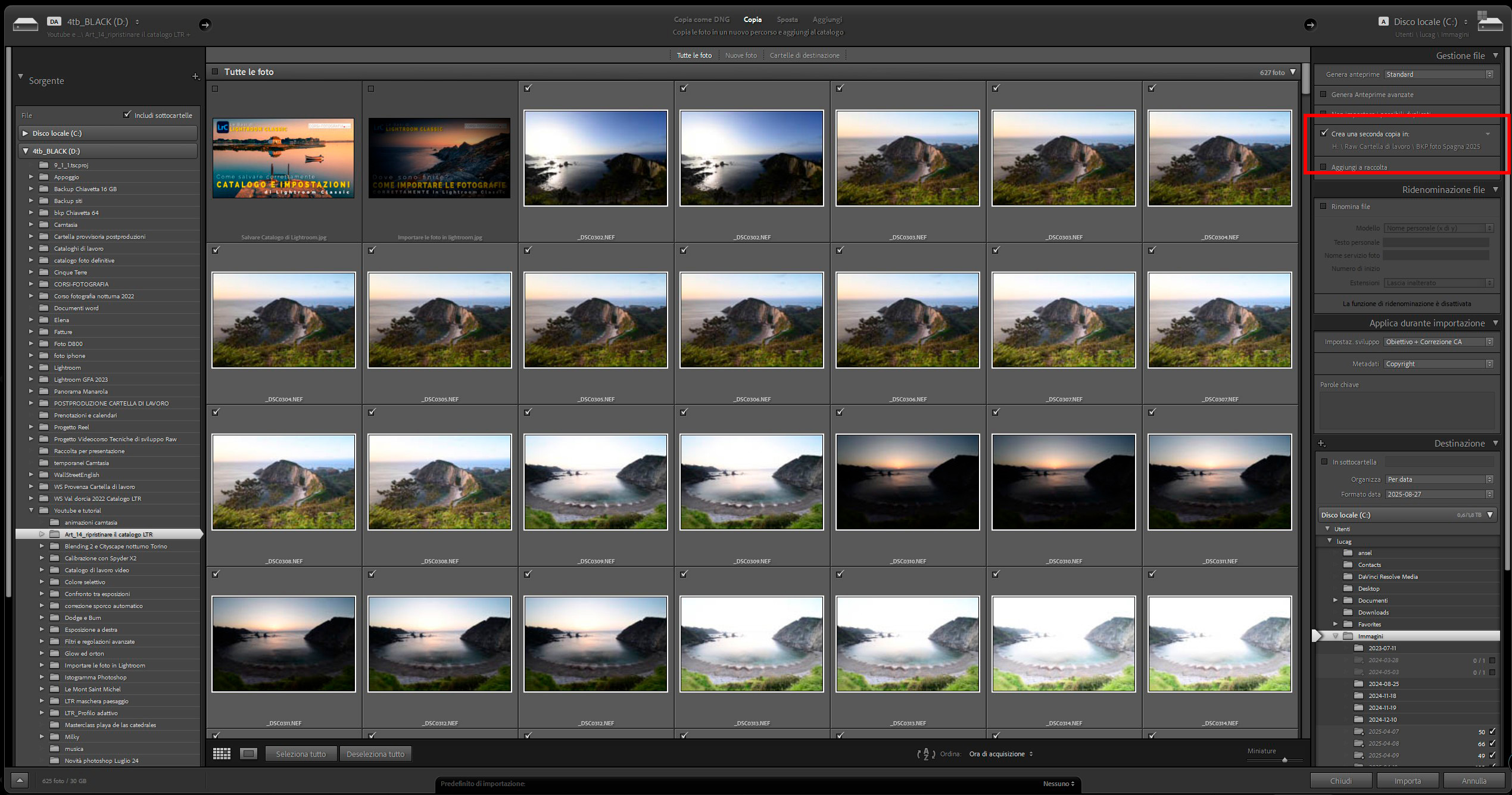This screenshot has height=795, width=1512.
Task: Click Deseleziona tutto button
Action: pyautogui.click(x=375, y=754)
